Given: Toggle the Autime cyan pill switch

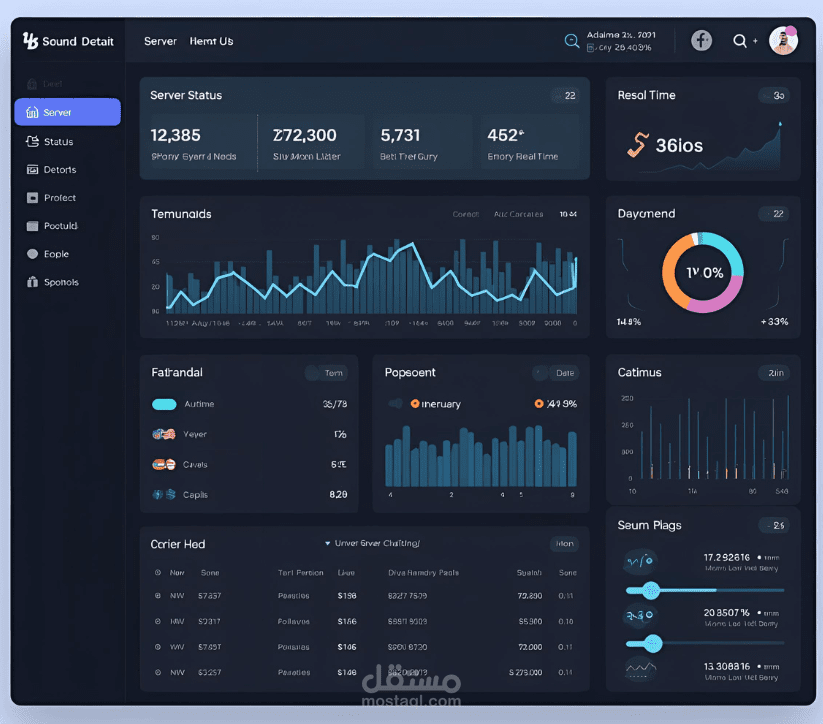Looking at the screenshot, I should tap(164, 404).
